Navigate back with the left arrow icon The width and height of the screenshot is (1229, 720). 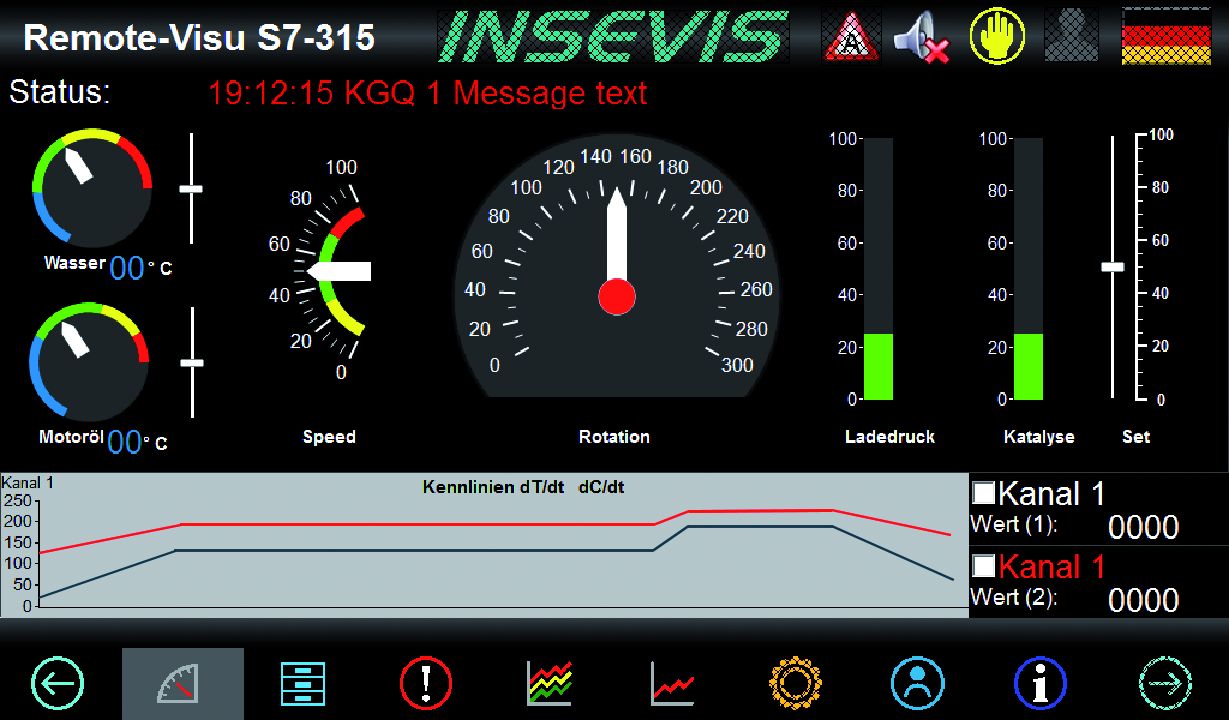[59, 681]
